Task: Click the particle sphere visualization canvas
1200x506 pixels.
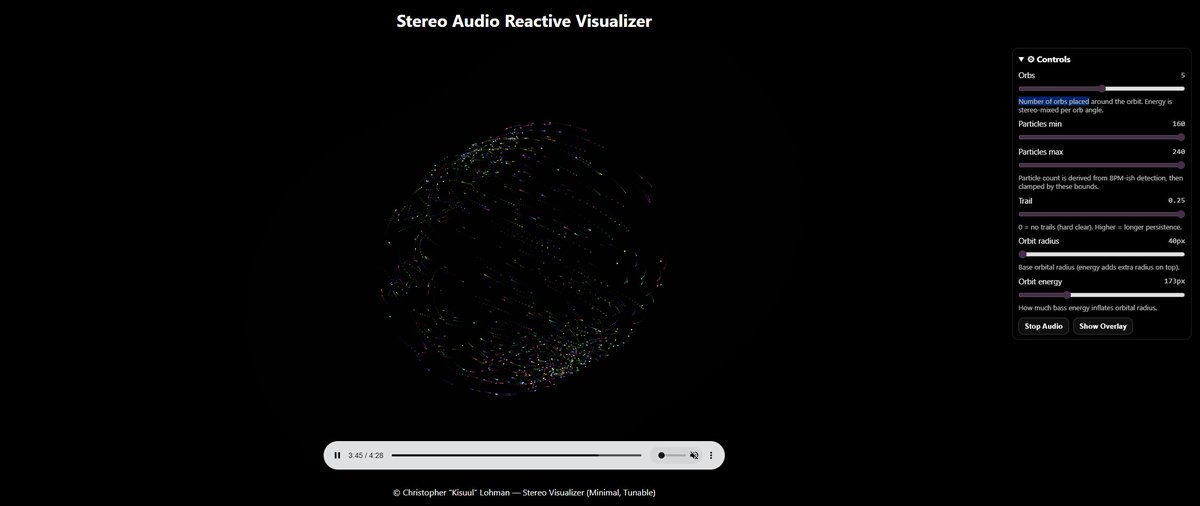Action: point(524,258)
